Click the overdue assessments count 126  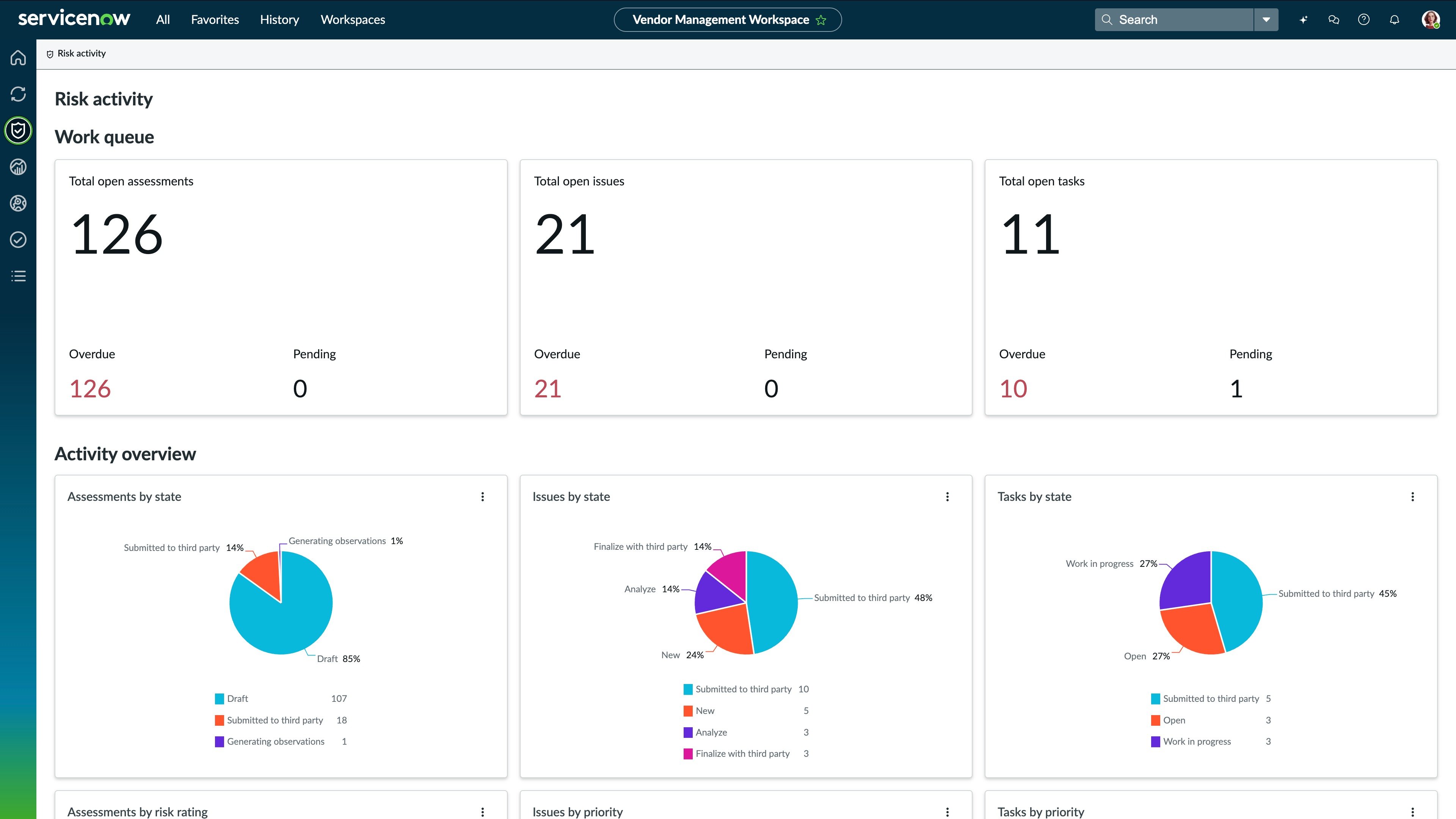[x=90, y=389]
